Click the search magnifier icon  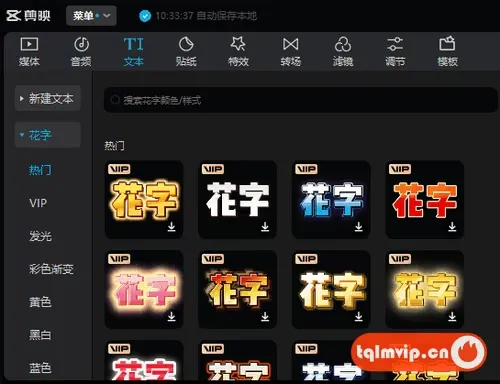115,100
